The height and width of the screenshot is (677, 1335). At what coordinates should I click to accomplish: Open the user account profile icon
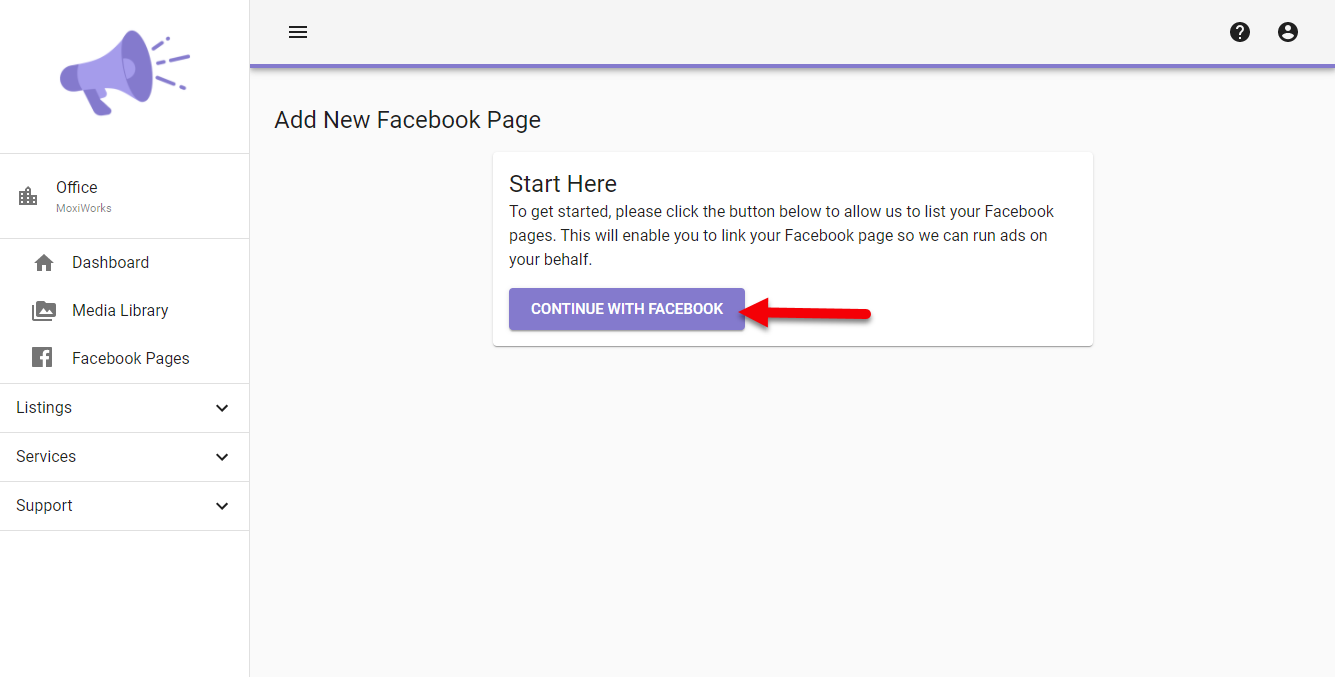(x=1288, y=32)
